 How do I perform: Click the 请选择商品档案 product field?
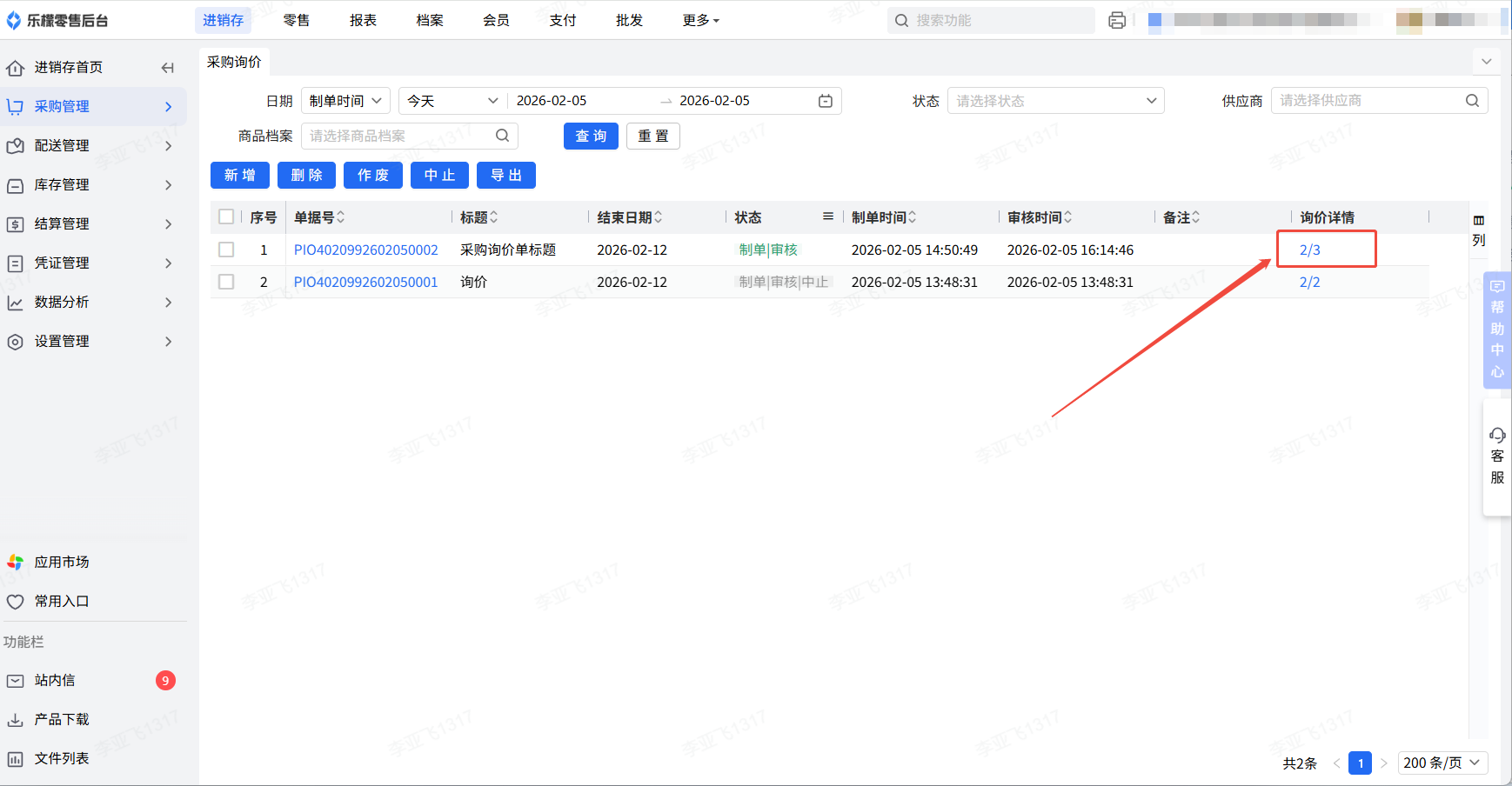pyautogui.click(x=410, y=136)
